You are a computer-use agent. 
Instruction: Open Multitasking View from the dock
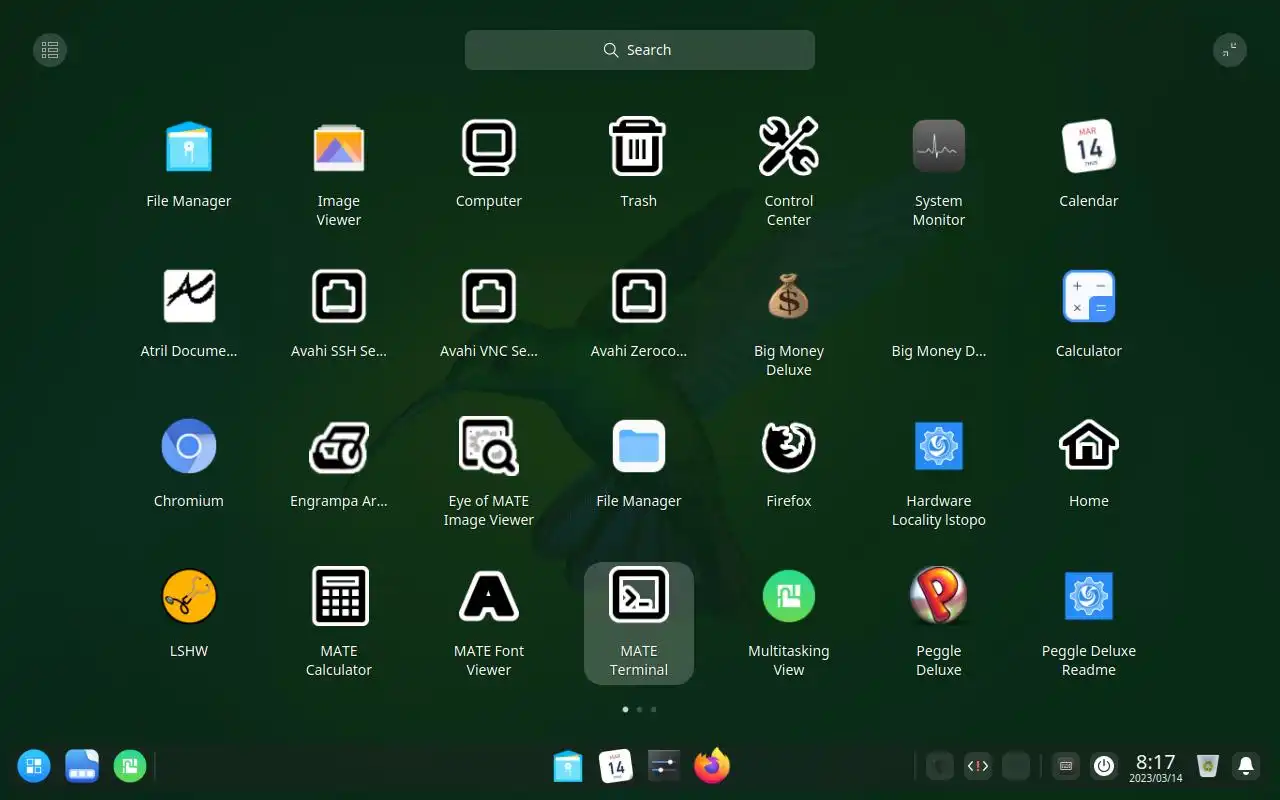click(x=130, y=767)
